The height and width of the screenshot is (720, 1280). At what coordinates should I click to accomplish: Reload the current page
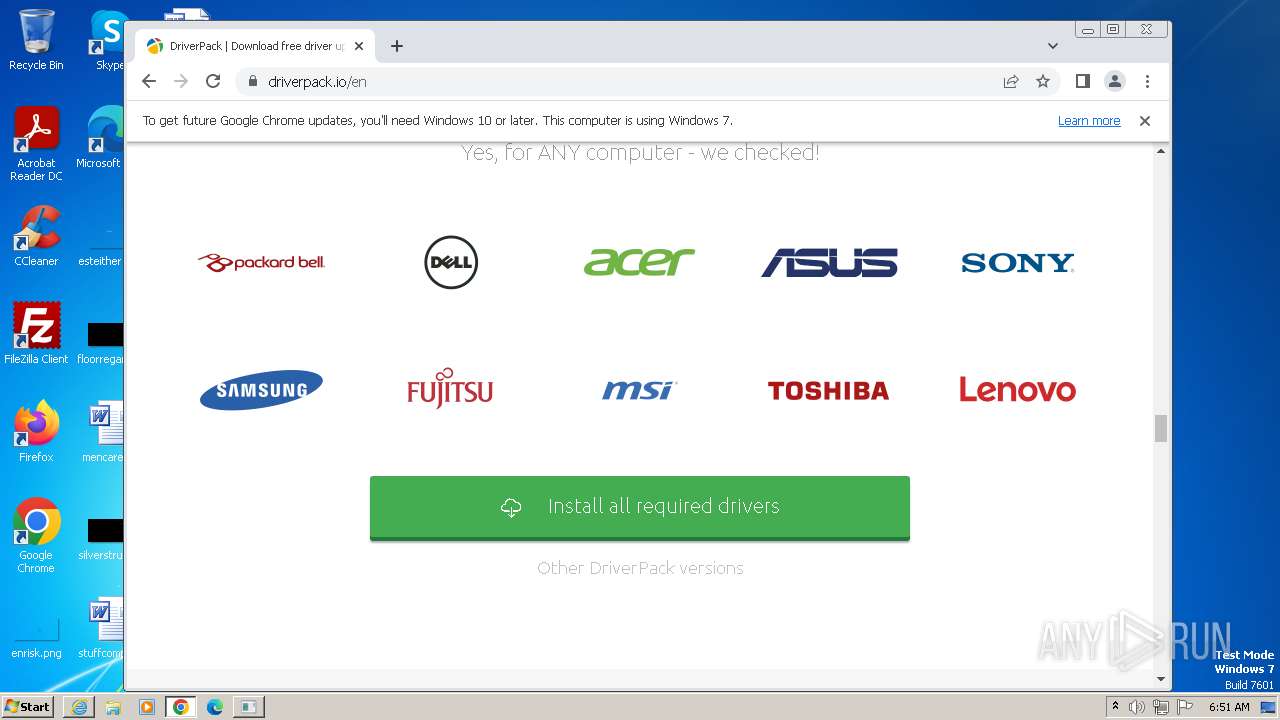click(x=213, y=81)
